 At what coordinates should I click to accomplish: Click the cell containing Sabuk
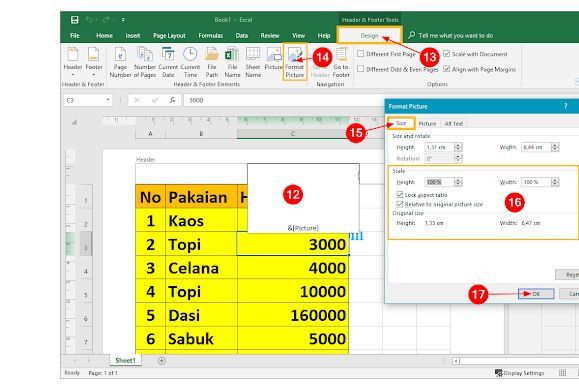click(201, 339)
